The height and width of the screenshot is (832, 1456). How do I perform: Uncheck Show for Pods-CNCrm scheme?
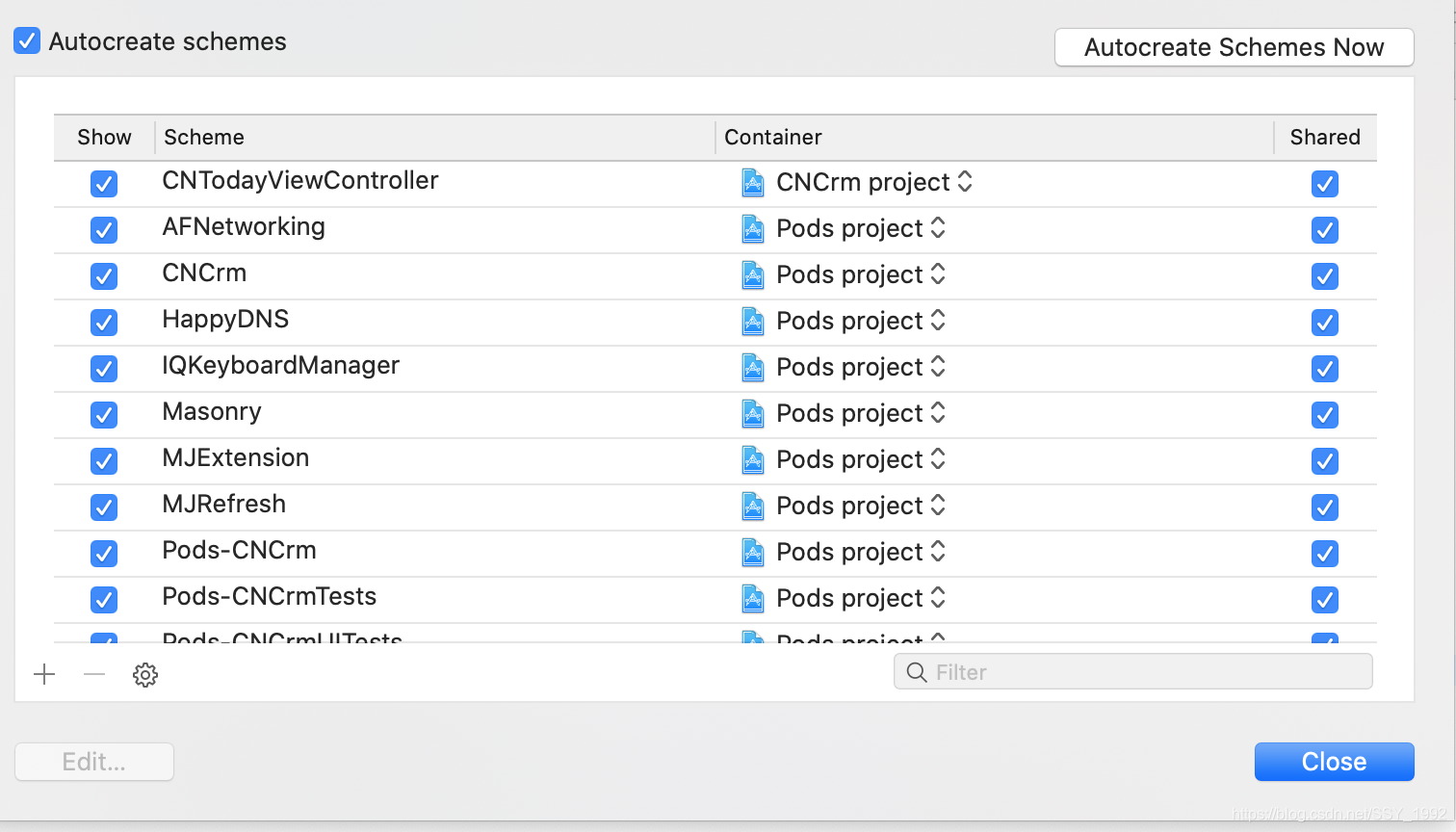point(104,554)
